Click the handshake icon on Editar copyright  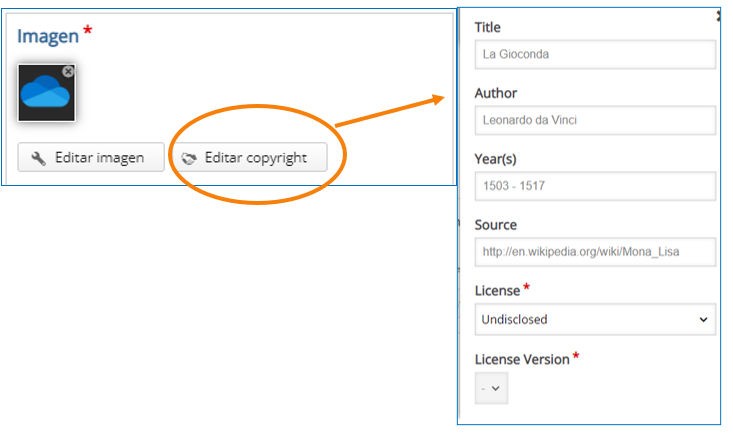pyautogui.click(x=189, y=158)
